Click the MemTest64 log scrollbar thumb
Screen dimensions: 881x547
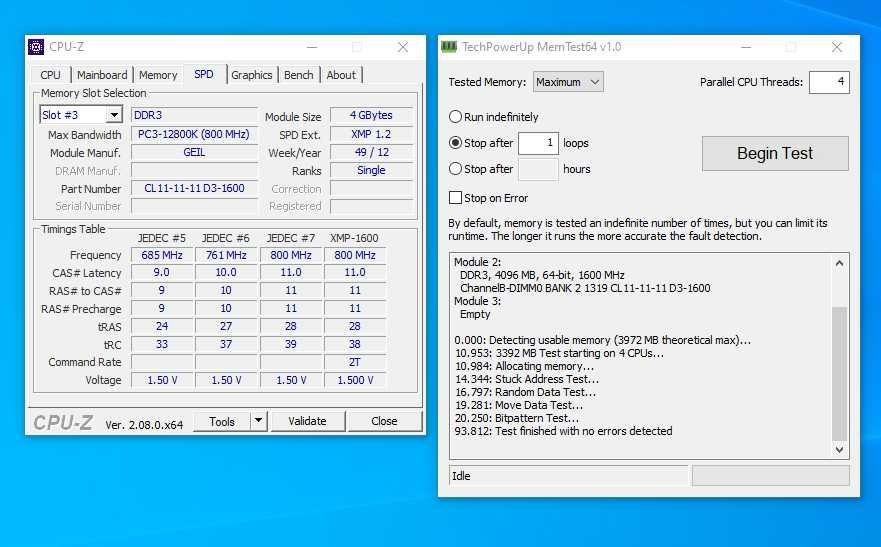[x=839, y=373]
